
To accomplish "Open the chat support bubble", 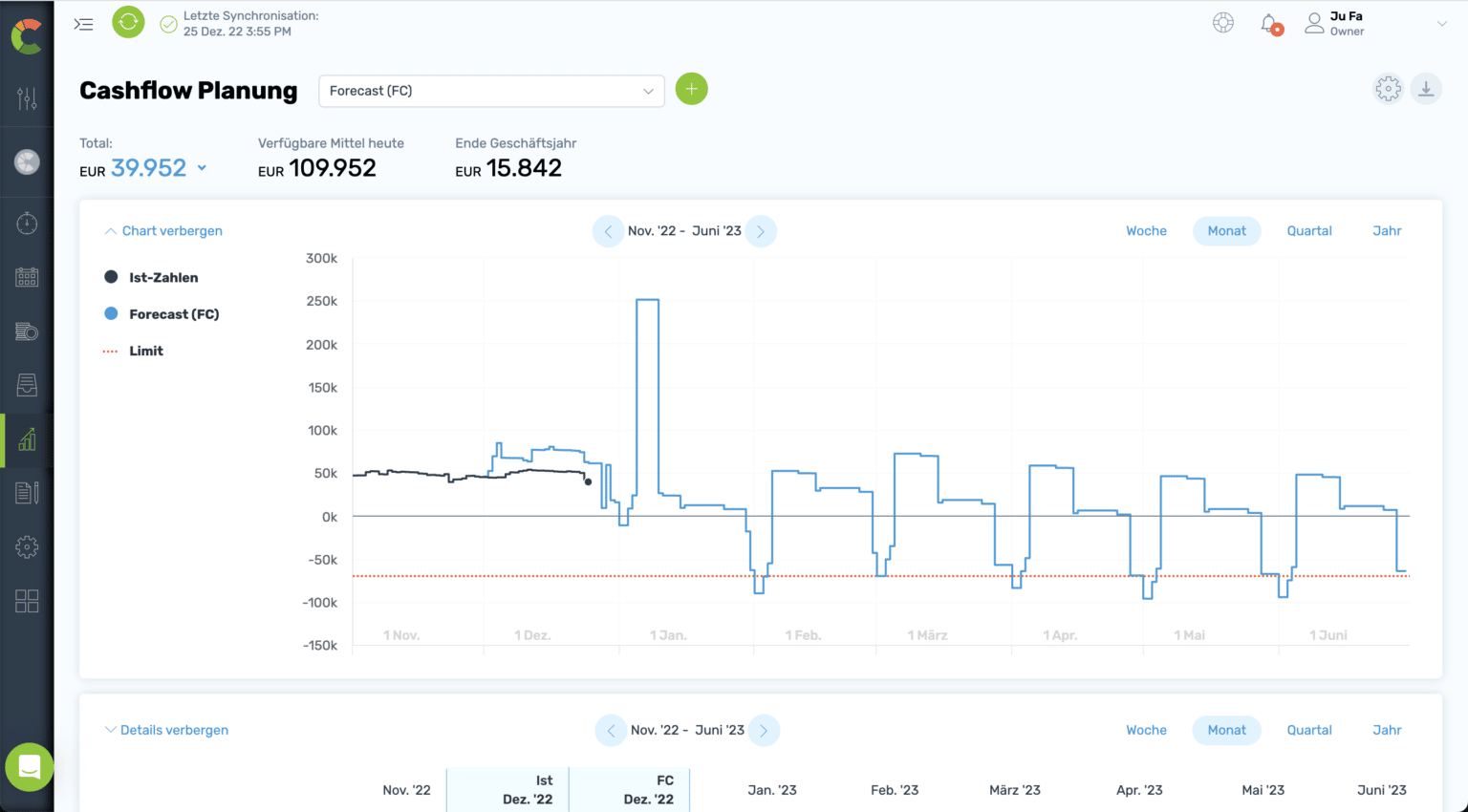I will (29, 767).
